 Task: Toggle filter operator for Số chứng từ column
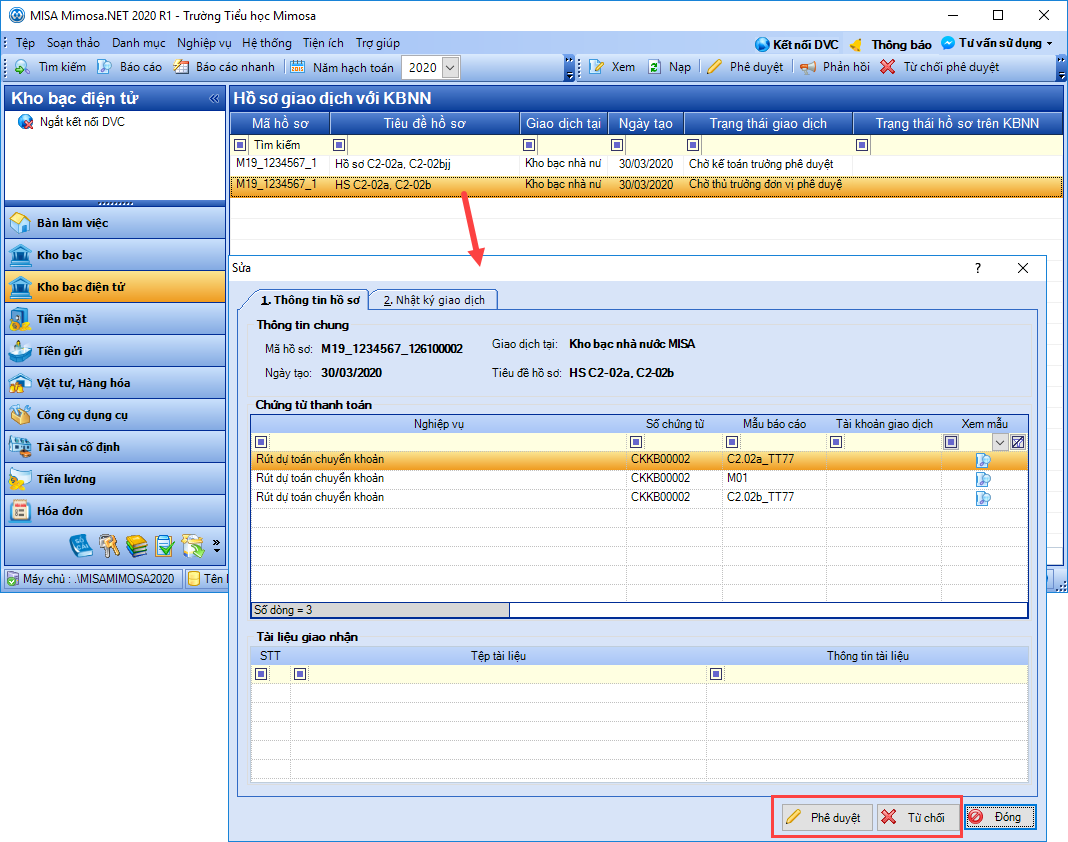point(635,442)
